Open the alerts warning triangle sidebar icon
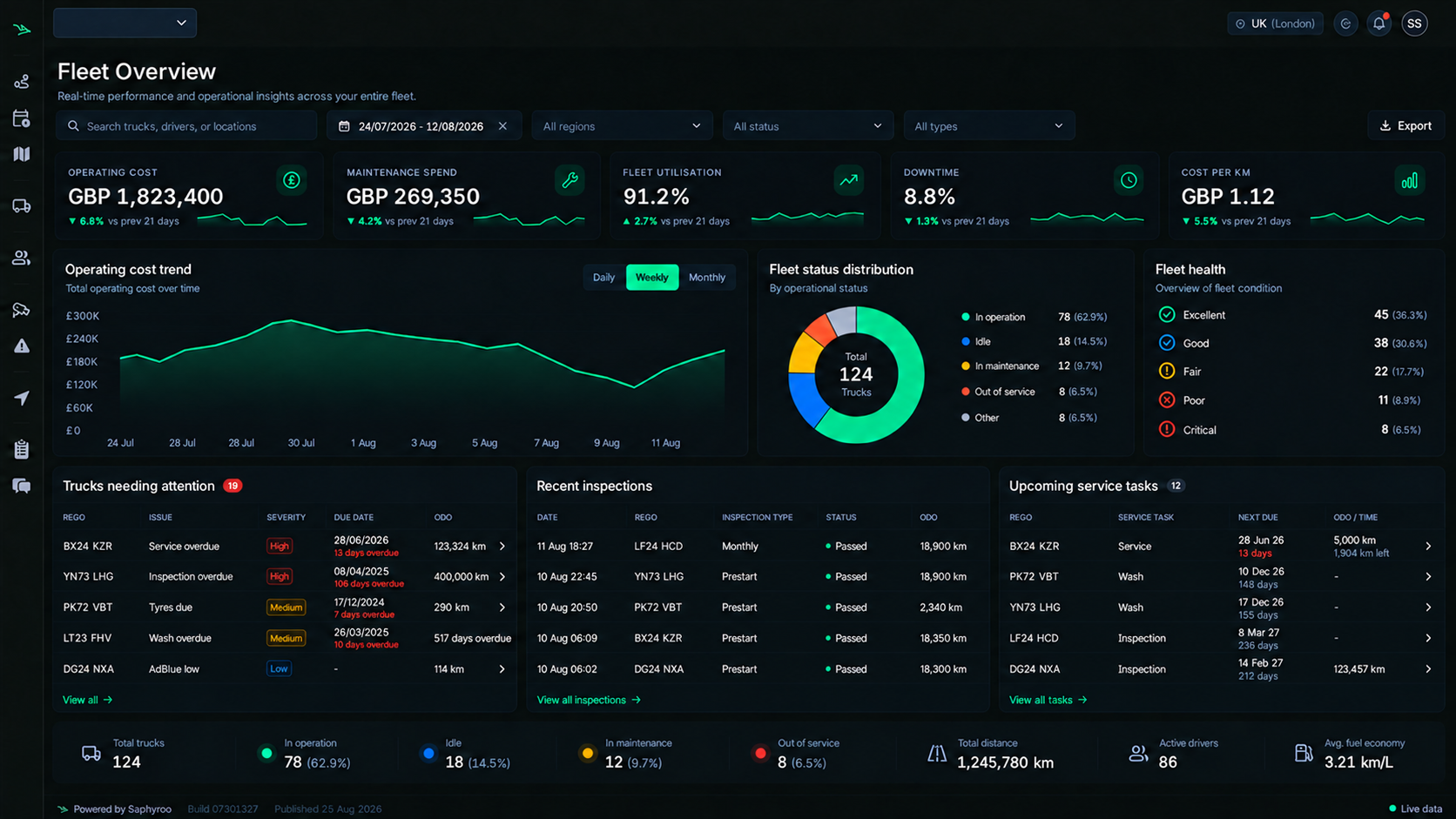Viewport: 1456px width, 819px height. point(22,346)
